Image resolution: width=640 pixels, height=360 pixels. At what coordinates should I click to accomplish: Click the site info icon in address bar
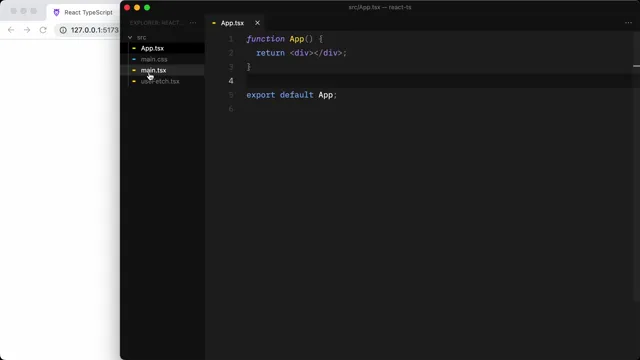click(x=63, y=30)
